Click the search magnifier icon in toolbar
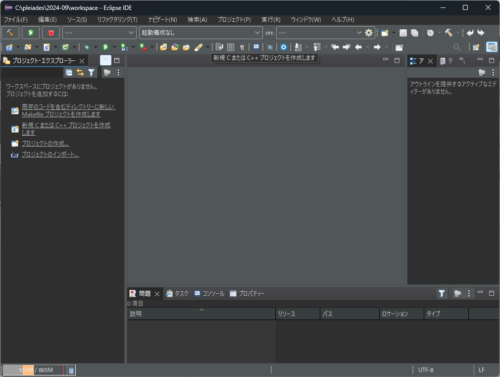 [x=457, y=47]
